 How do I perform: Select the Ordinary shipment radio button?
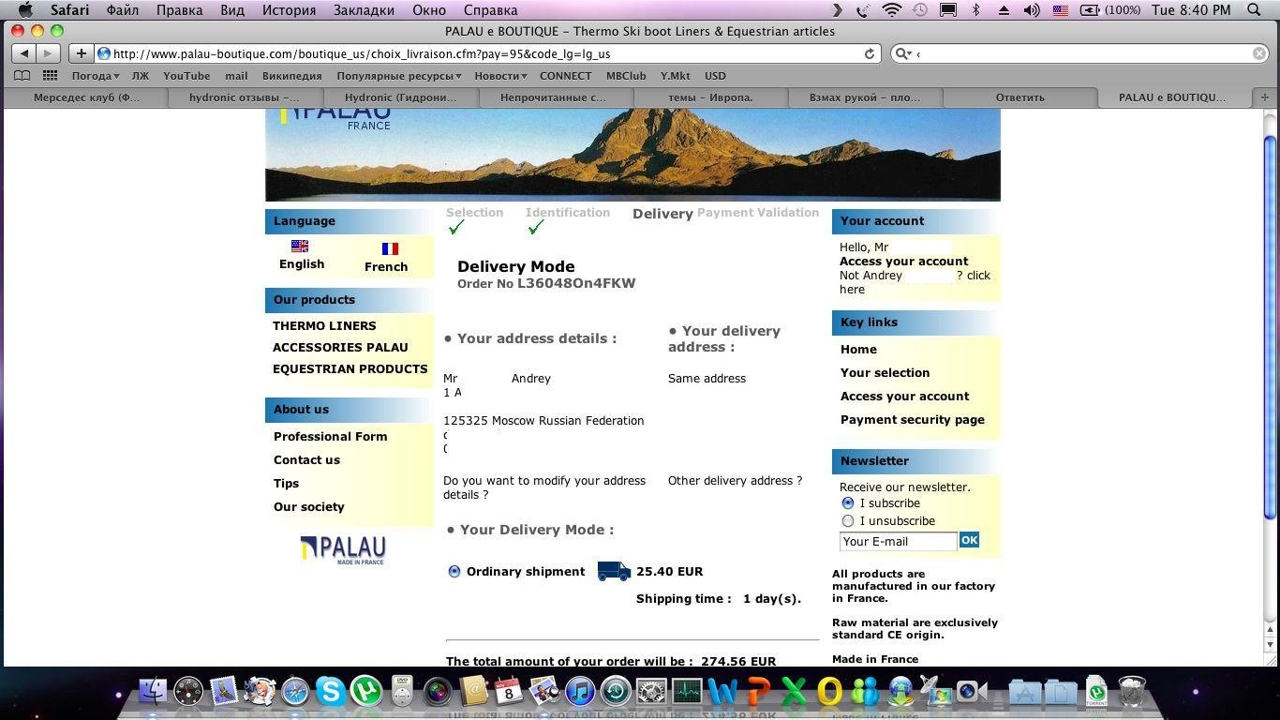pyautogui.click(x=455, y=571)
